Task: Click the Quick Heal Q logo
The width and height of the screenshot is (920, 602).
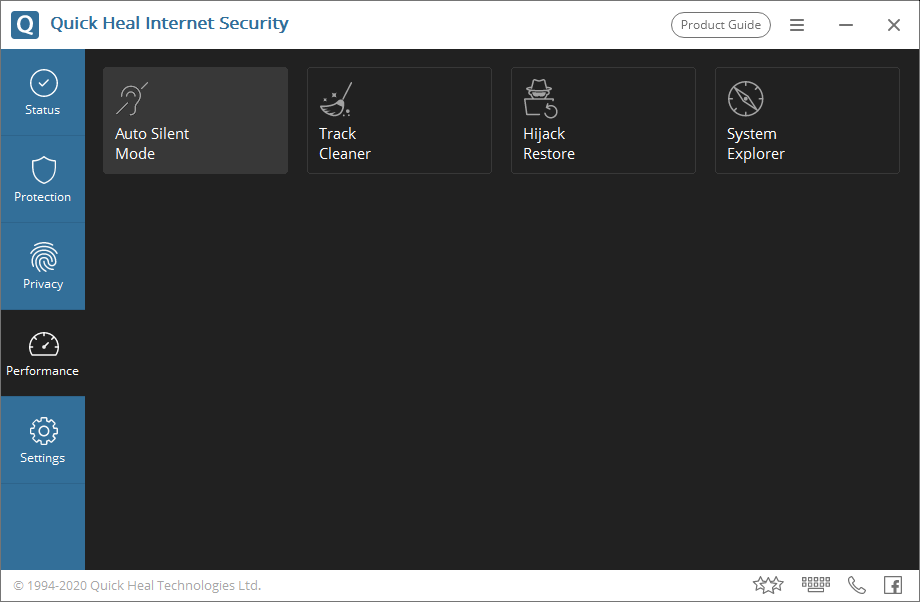Action: pos(25,24)
